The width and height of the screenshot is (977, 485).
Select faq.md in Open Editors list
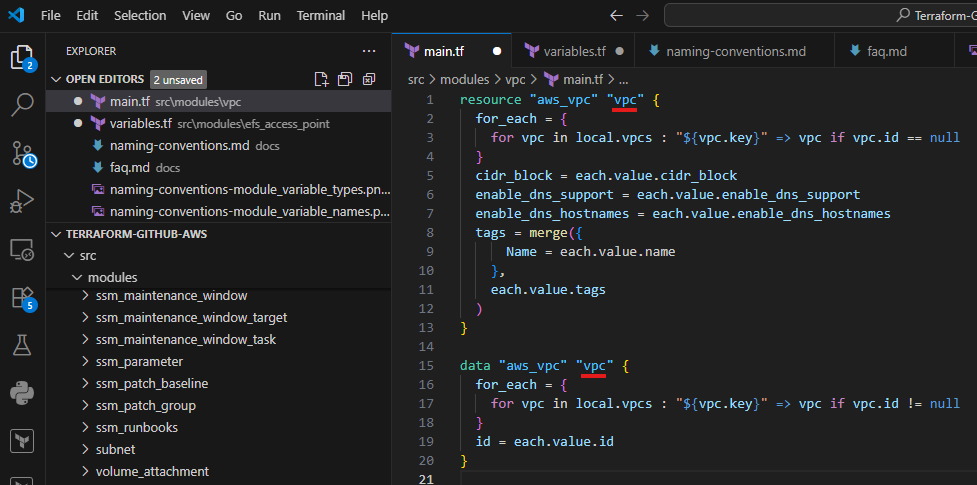(x=219, y=167)
